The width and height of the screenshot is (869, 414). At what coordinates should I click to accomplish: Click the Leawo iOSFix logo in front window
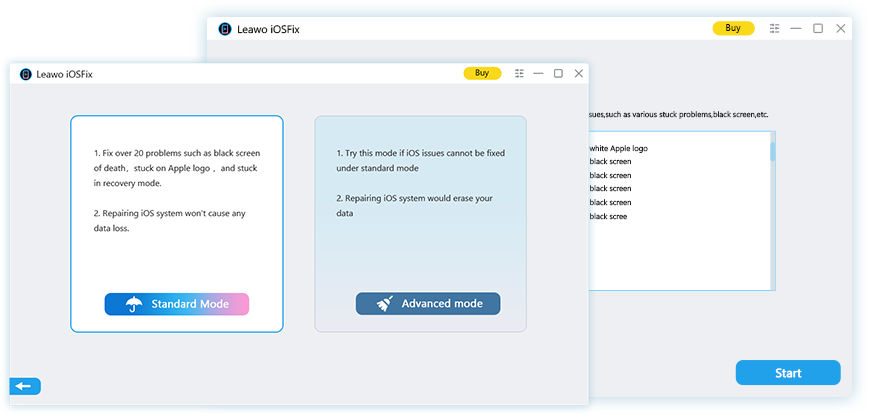(25, 74)
